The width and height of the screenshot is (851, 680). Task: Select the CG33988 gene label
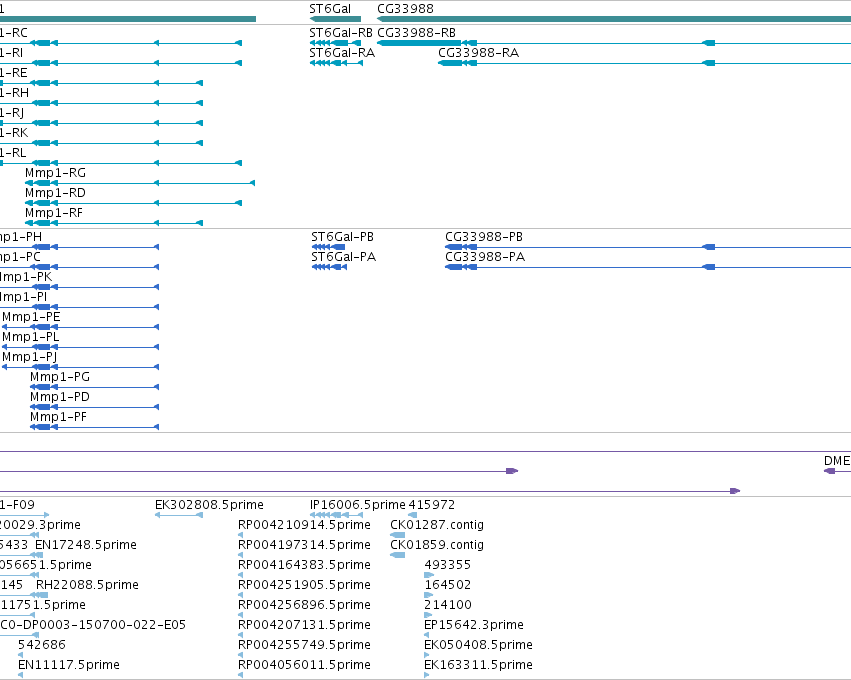point(405,9)
